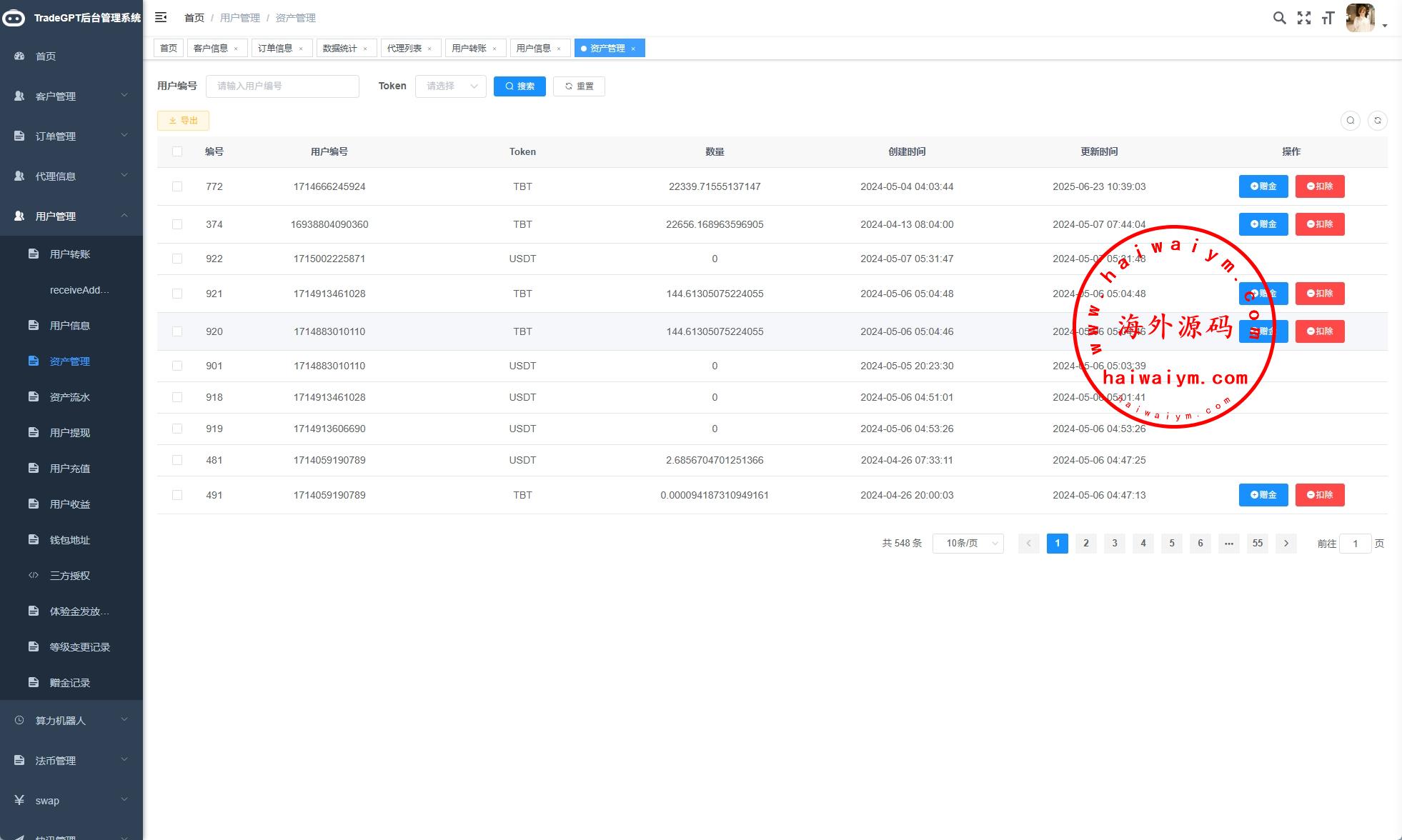Toggle the fullscreen icon in header
The width and height of the screenshot is (1402, 840).
point(1304,18)
